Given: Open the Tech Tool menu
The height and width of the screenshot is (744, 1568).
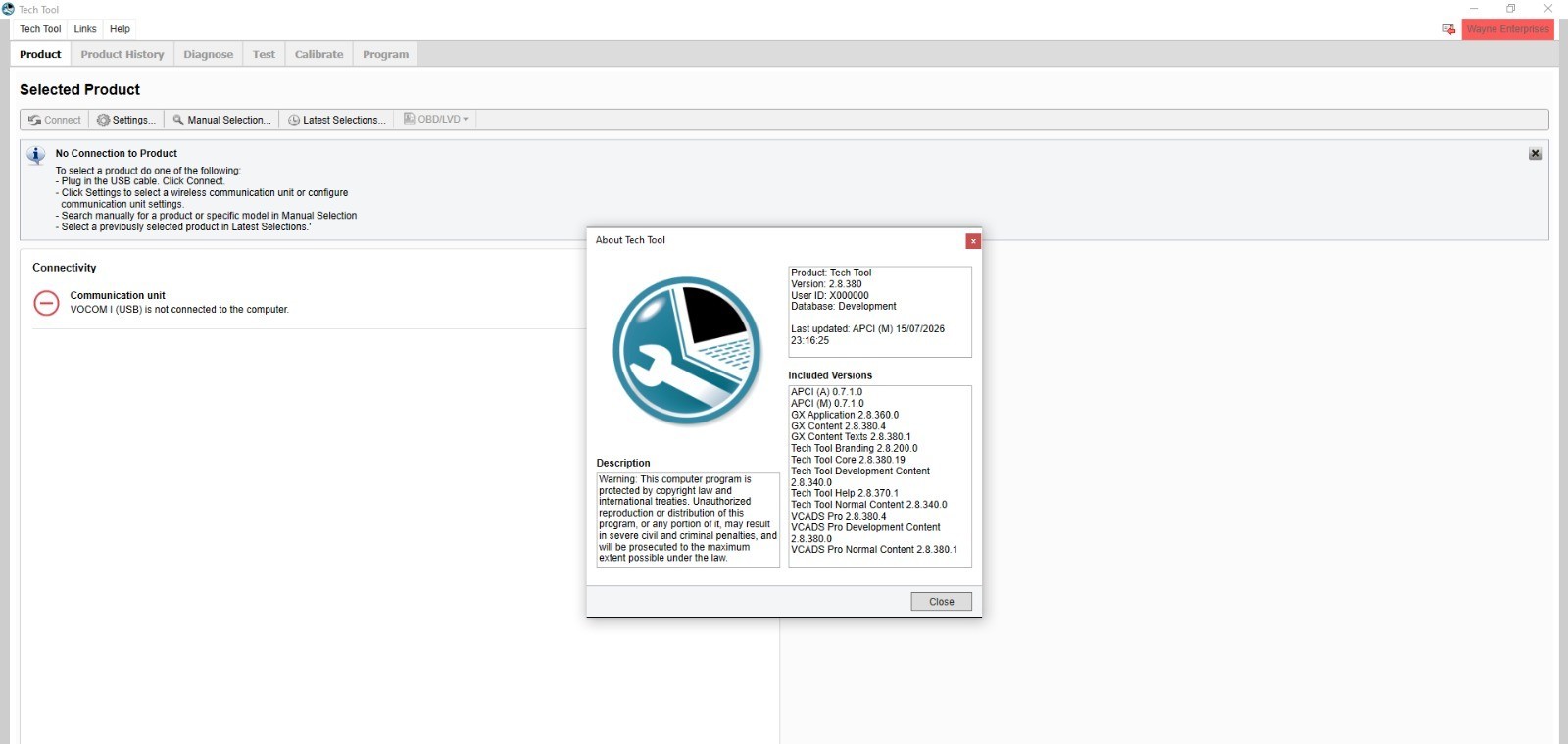Looking at the screenshot, I should (40, 29).
